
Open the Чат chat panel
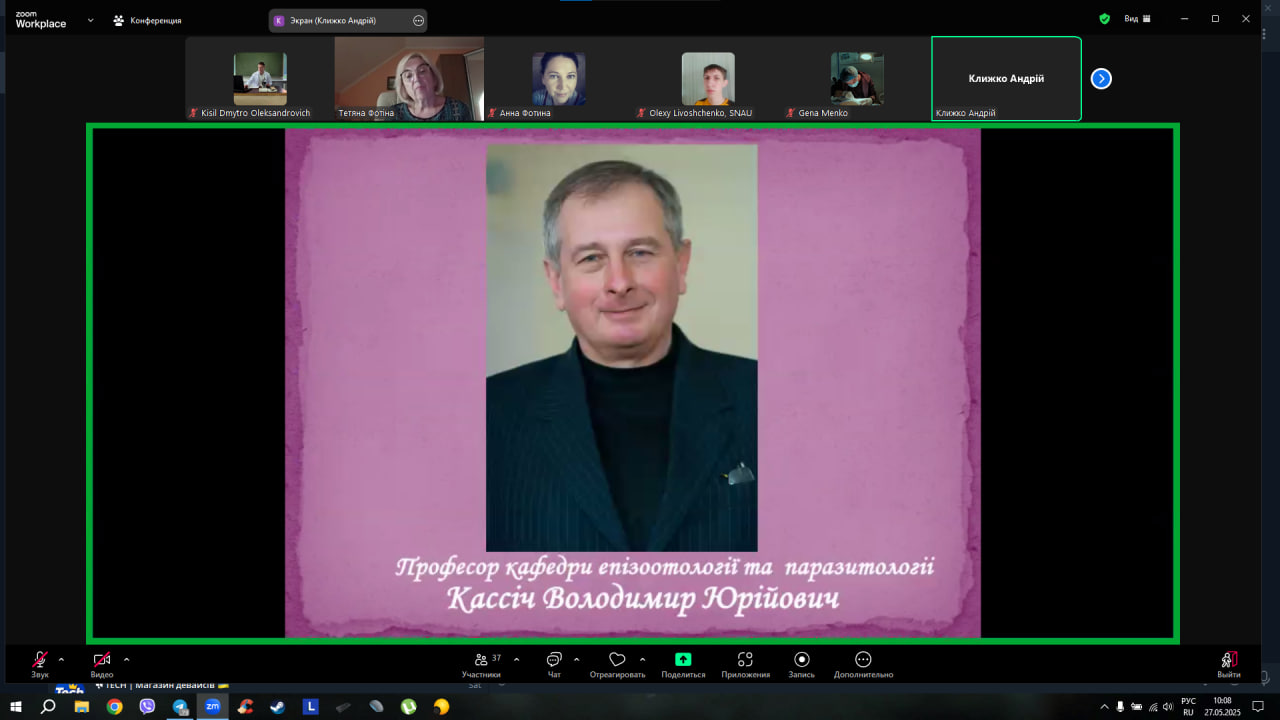[554, 660]
